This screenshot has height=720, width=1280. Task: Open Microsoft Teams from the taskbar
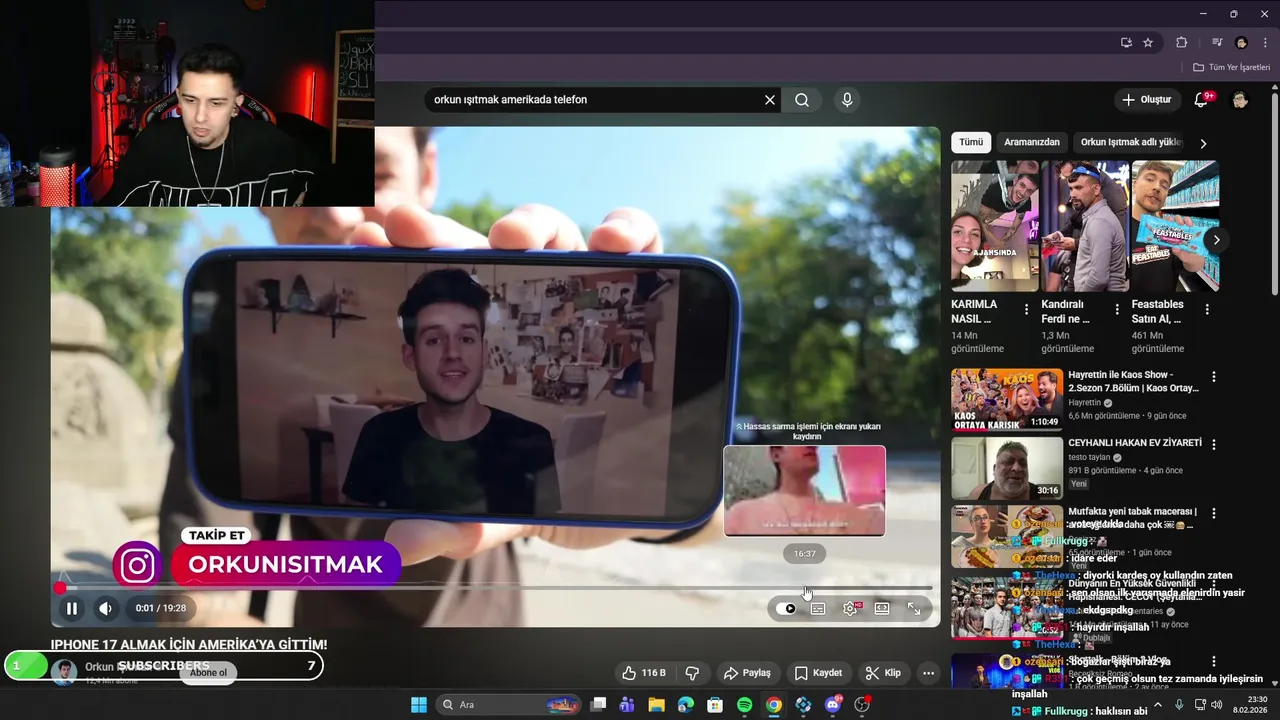pyautogui.click(x=627, y=705)
